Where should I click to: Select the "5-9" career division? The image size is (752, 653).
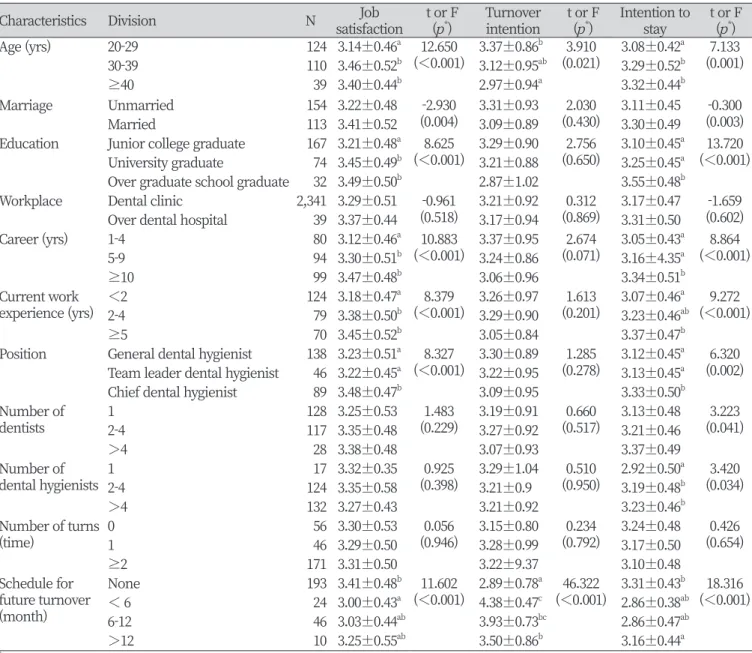point(116,258)
